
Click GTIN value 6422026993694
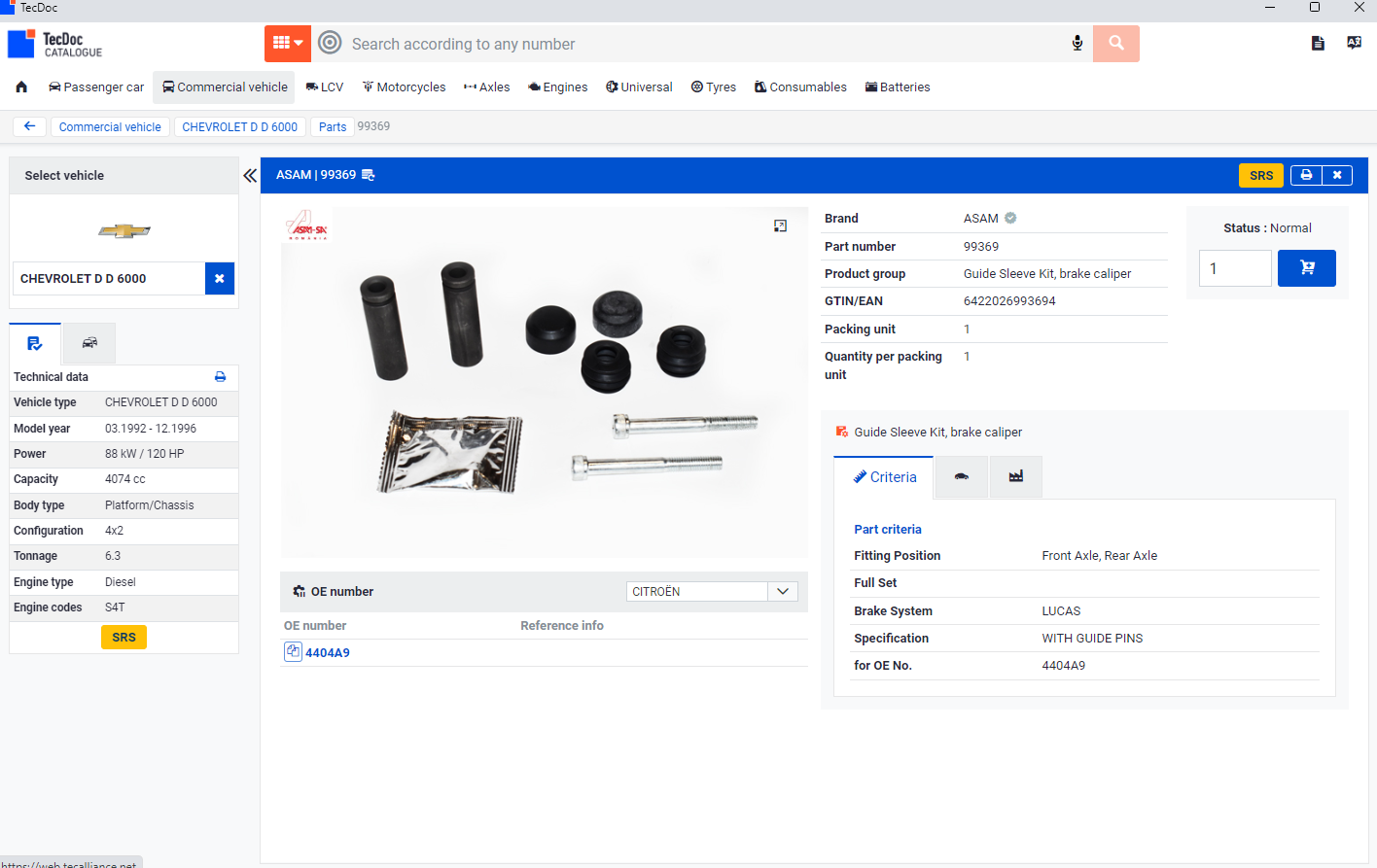[1009, 301]
